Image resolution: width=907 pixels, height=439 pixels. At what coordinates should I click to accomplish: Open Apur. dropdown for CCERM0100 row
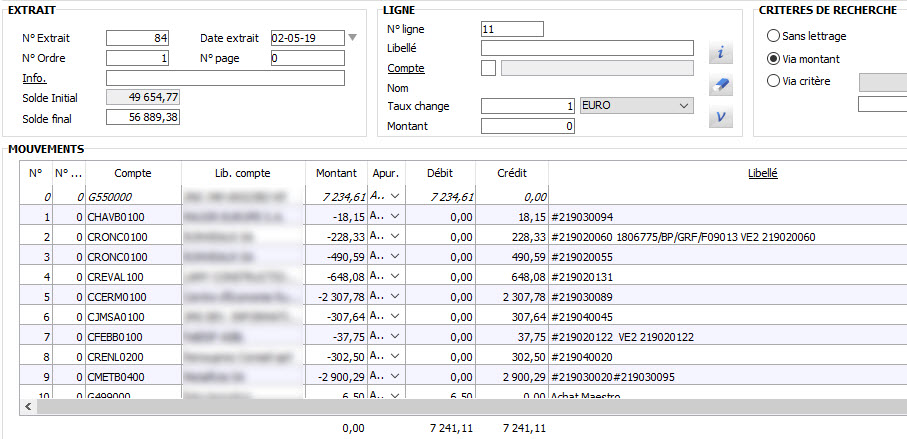[395, 297]
